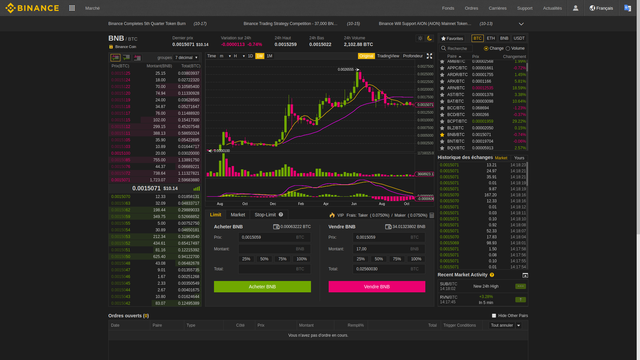Select the Limit order tab
The height and width of the screenshot is (360, 640).
(216, 214)
